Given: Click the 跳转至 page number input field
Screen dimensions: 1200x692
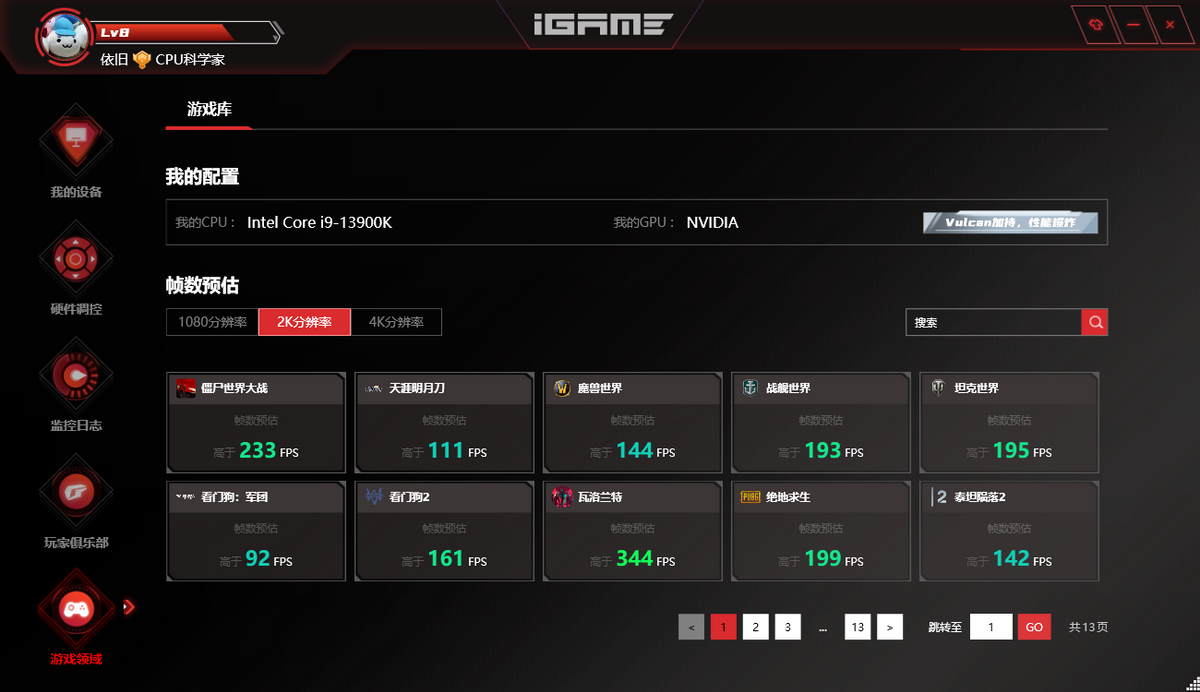Looking at the screenshot, I should (x=991, y=626).
